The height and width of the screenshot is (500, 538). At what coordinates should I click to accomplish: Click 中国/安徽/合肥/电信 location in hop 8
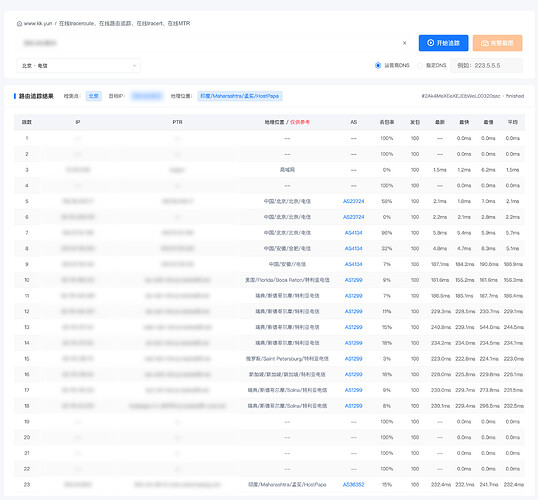pyautogui.click(x=287, y=248)
